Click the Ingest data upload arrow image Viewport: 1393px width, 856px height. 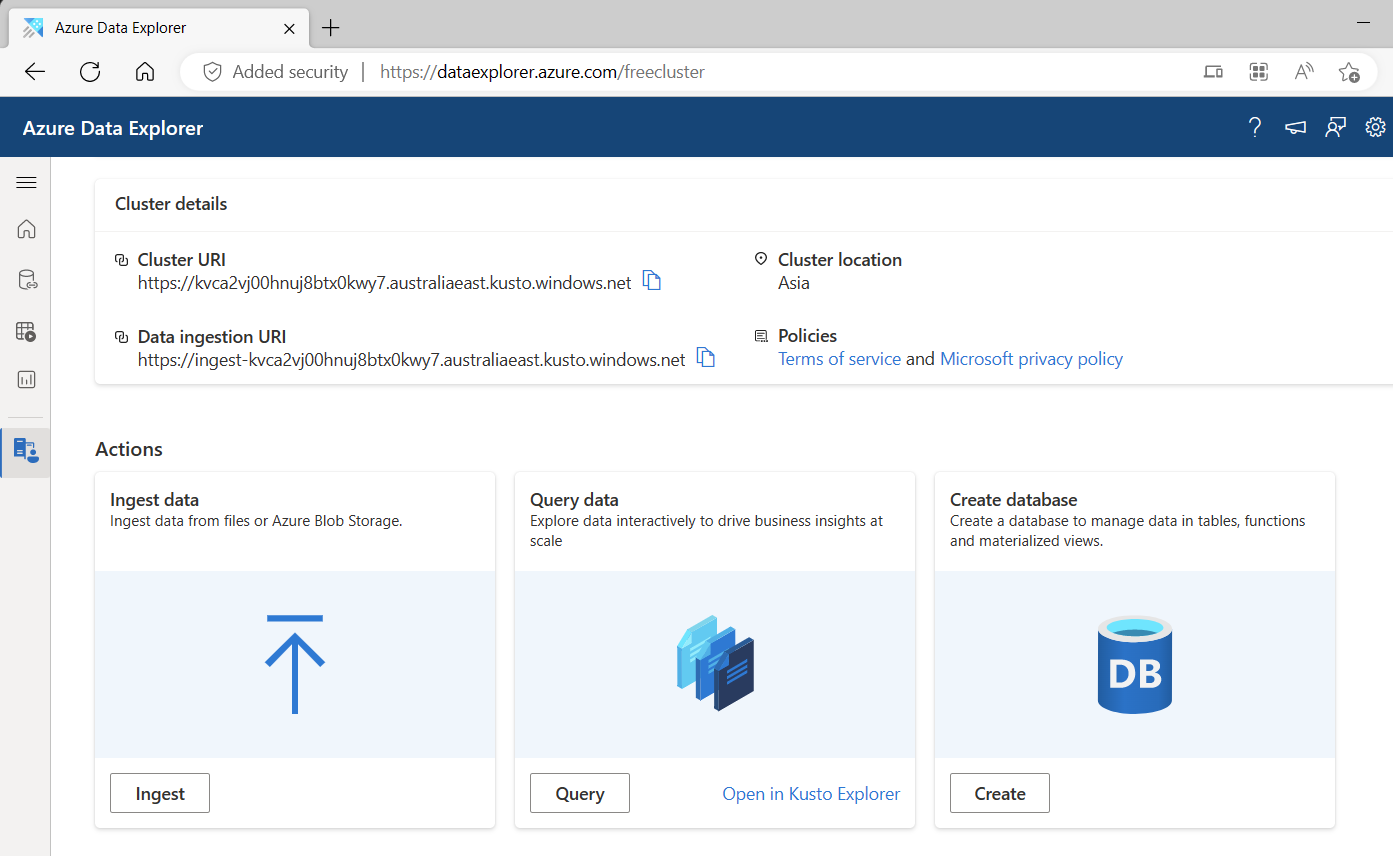click(x=295, y=664)
